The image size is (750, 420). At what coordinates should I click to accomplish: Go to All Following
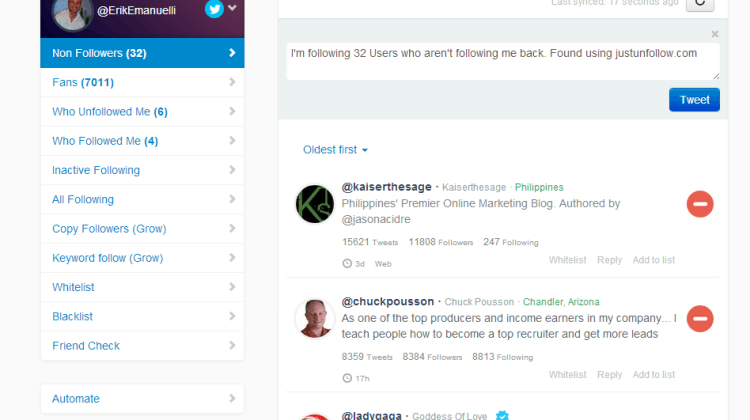pyautogui.click(x=142, y=199)
